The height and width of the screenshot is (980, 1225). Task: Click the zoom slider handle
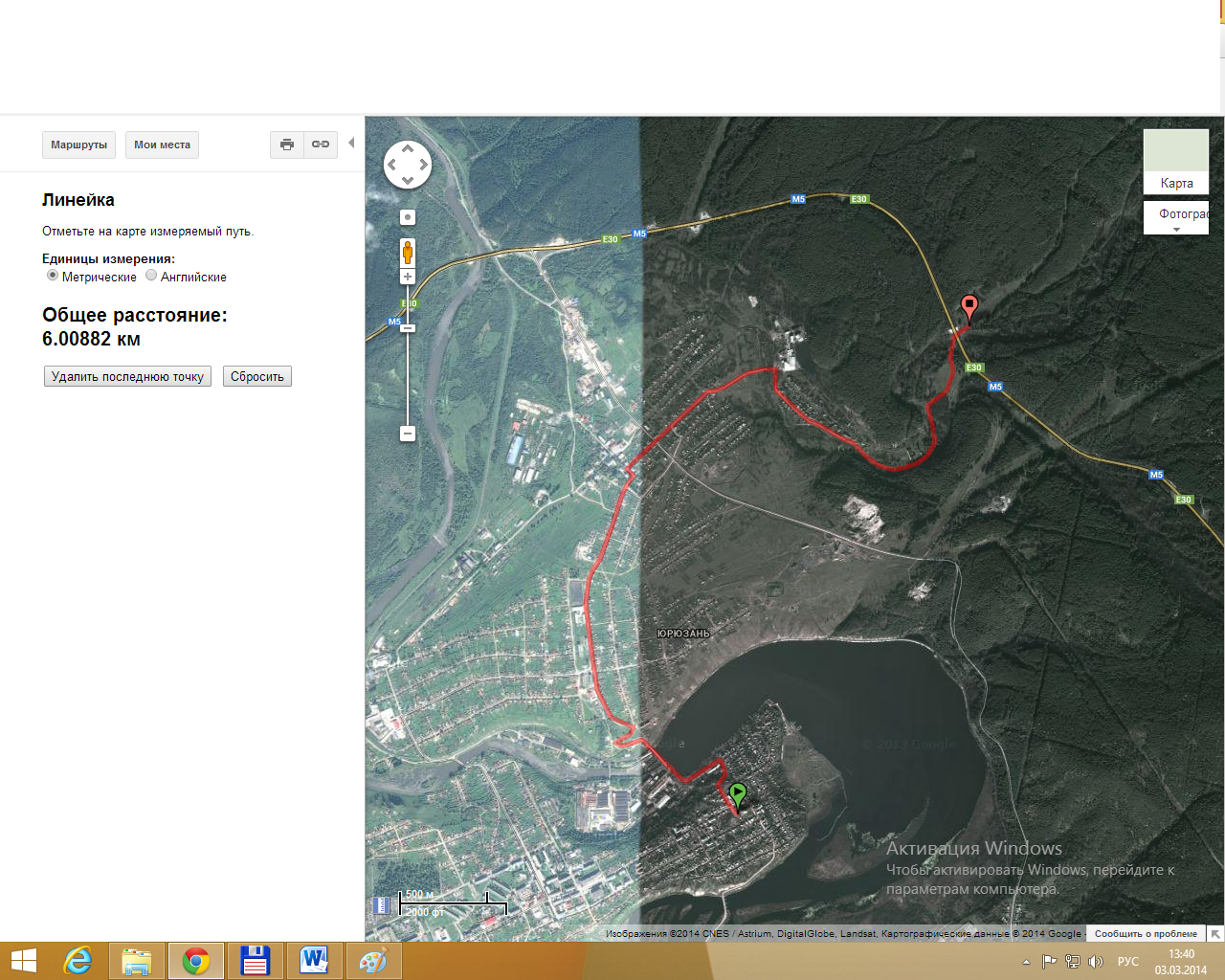[408, 328]
